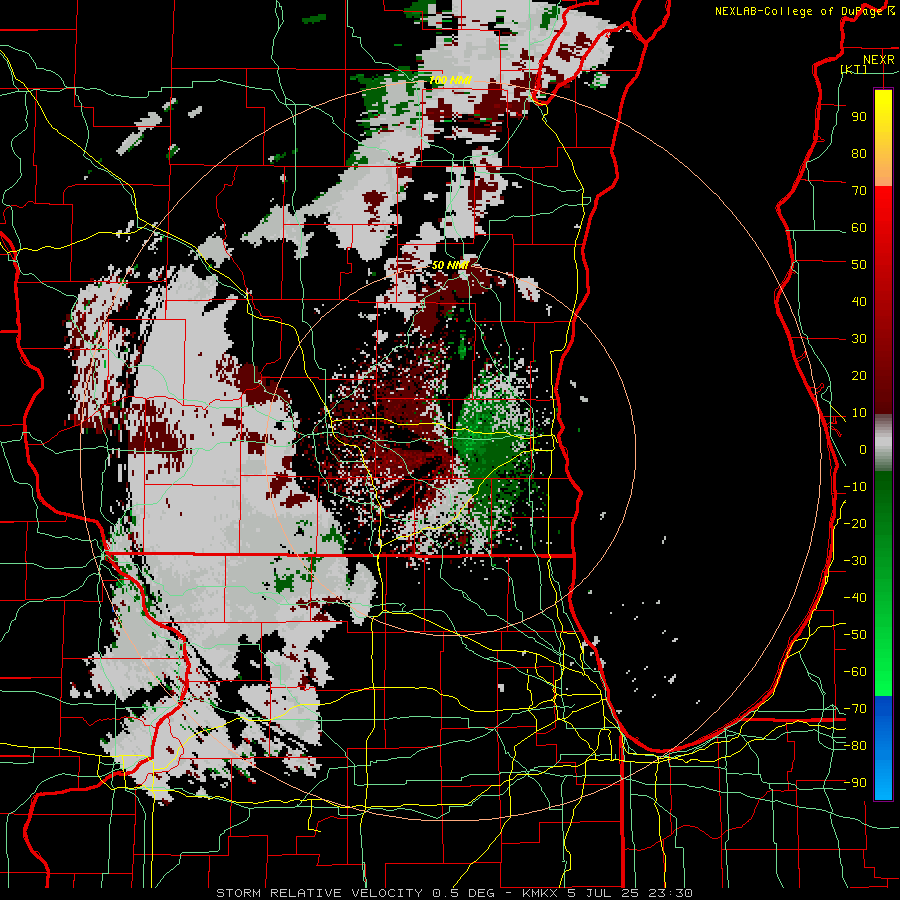900x900 pixels.
Task: Click the -10 legend value
Action: click(x=855, y=487)
